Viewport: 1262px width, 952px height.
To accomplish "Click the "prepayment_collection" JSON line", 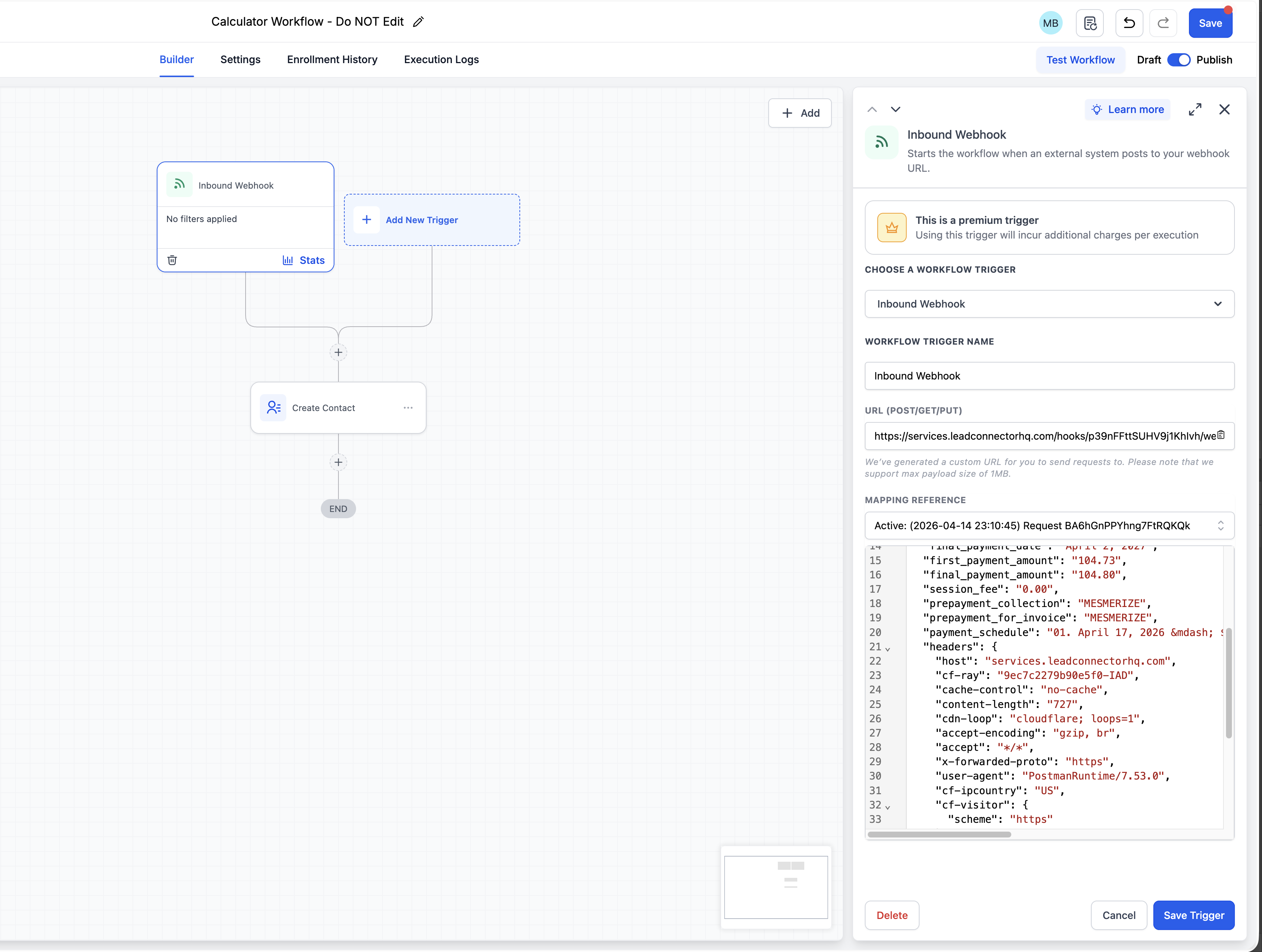I will (x=1037, y=603).
